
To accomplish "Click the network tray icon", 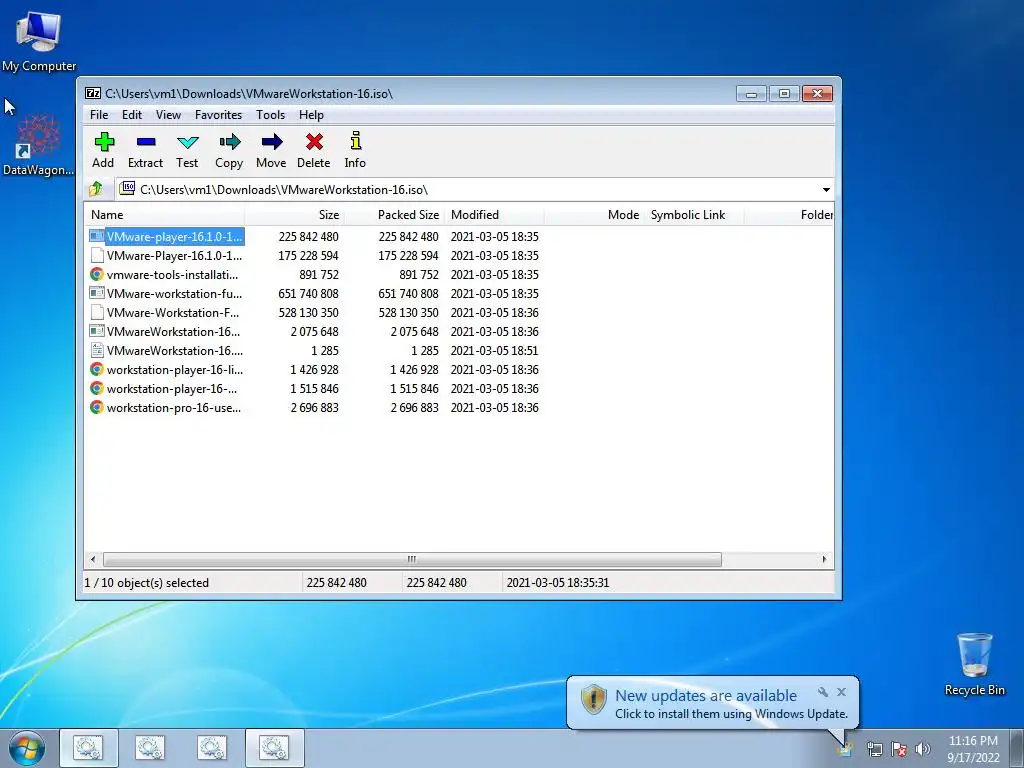I will (874, 749).
